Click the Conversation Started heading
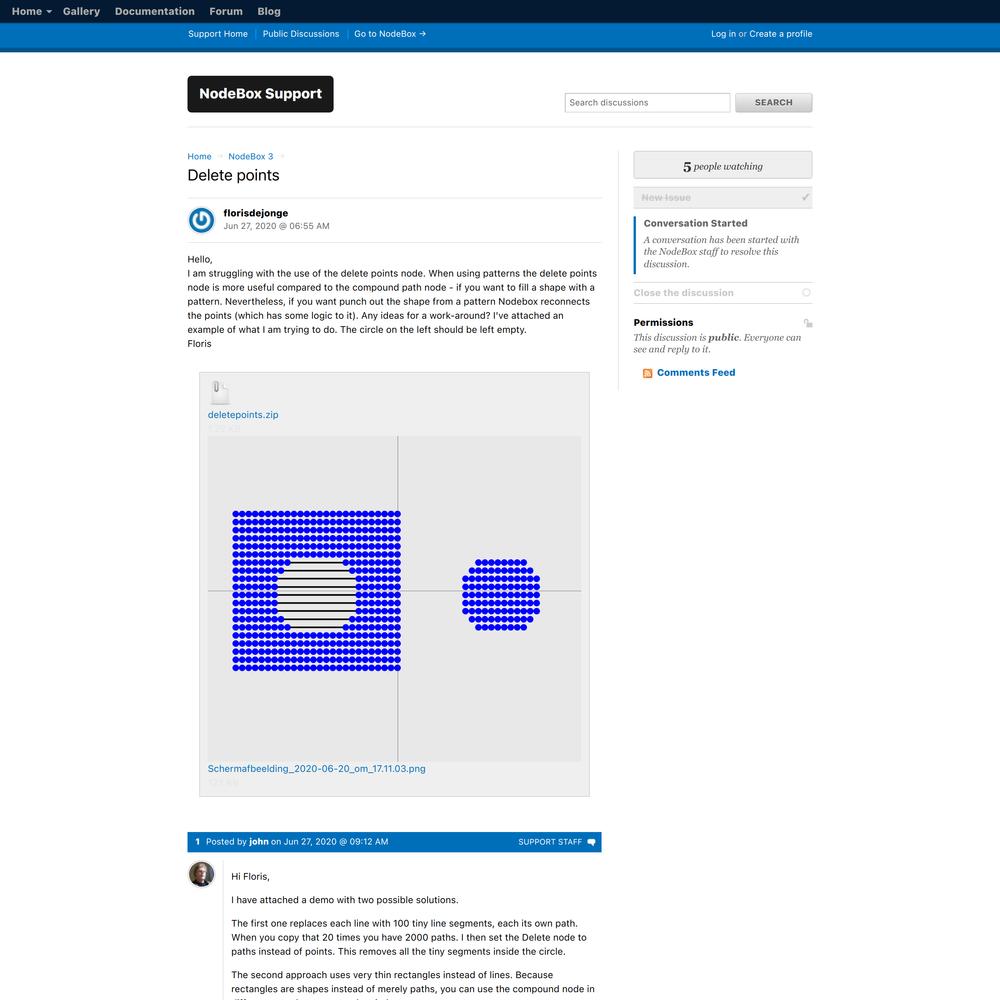1000x1000 pixels. click(695, 223)
